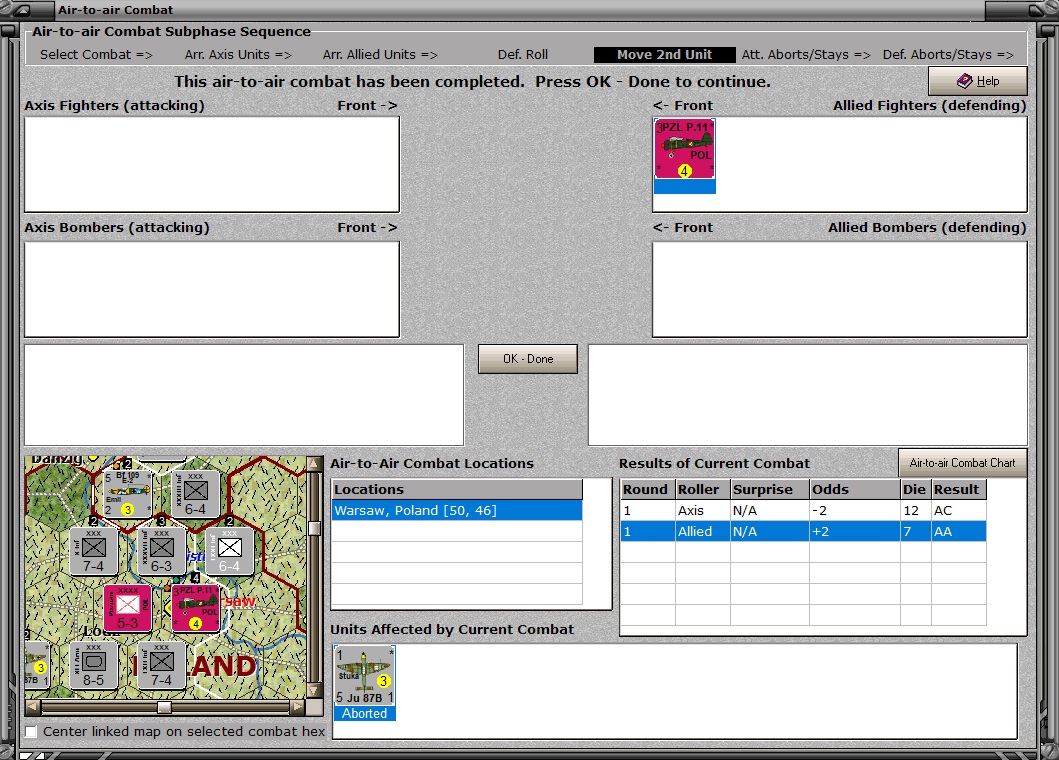Click the PZL P.11 counter on the map
The height and width of the screenshot is (760, 1059).
point(196,607)
